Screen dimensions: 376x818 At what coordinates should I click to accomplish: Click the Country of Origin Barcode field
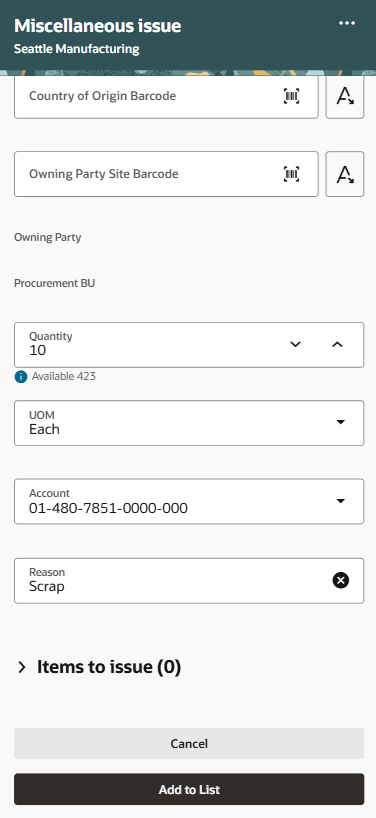(166, 96)
